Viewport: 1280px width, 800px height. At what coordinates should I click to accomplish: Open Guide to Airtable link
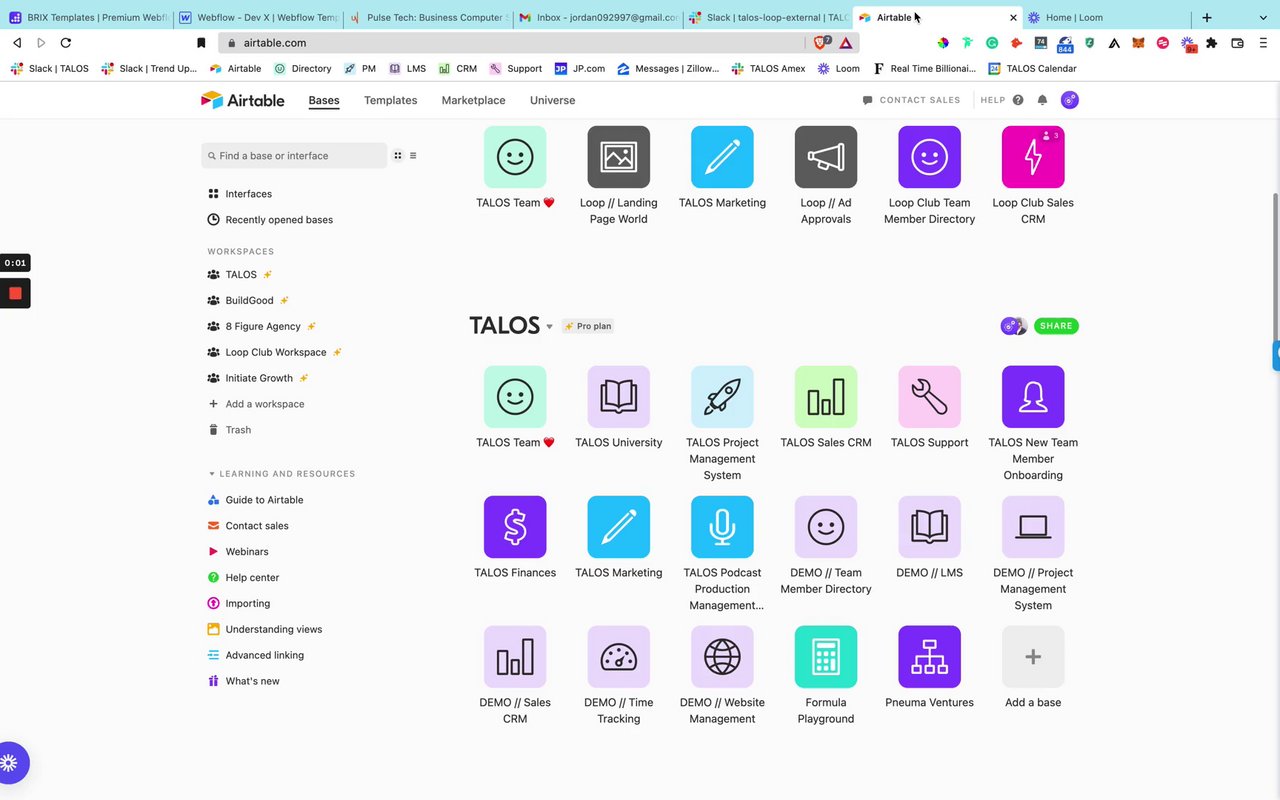coord(255,500)
